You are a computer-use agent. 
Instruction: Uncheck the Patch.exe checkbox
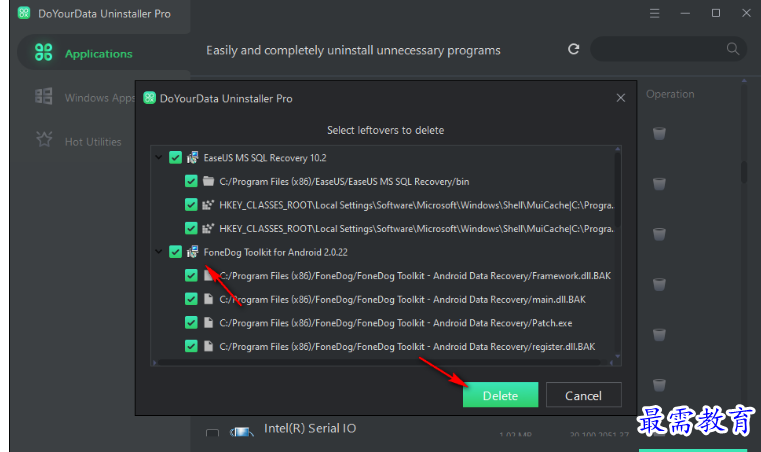pyautogui.click(x=191, y=322)
